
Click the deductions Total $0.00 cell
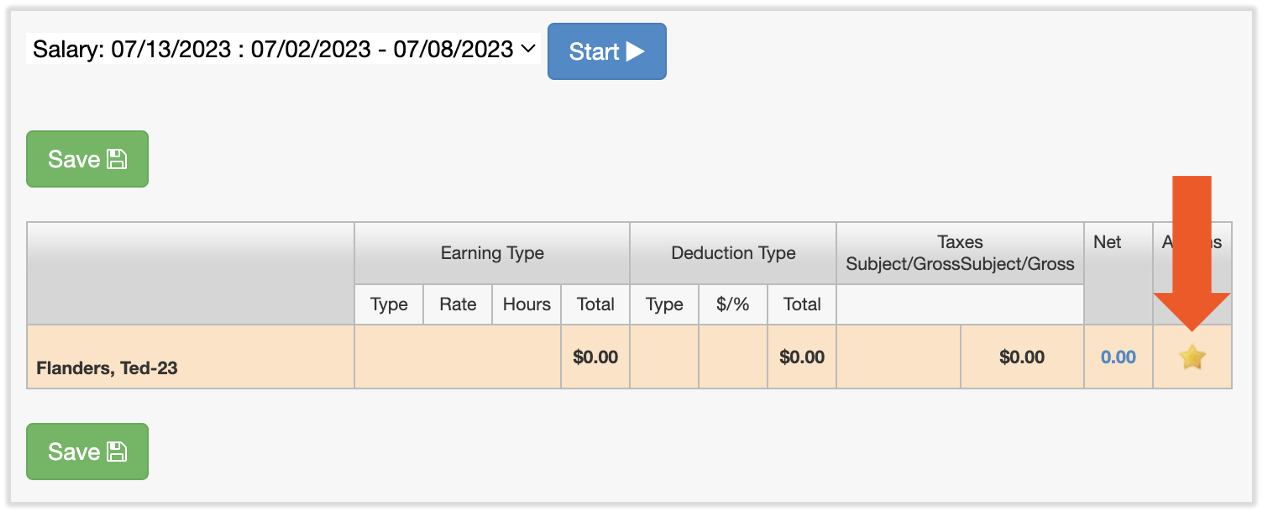[802, 357]
